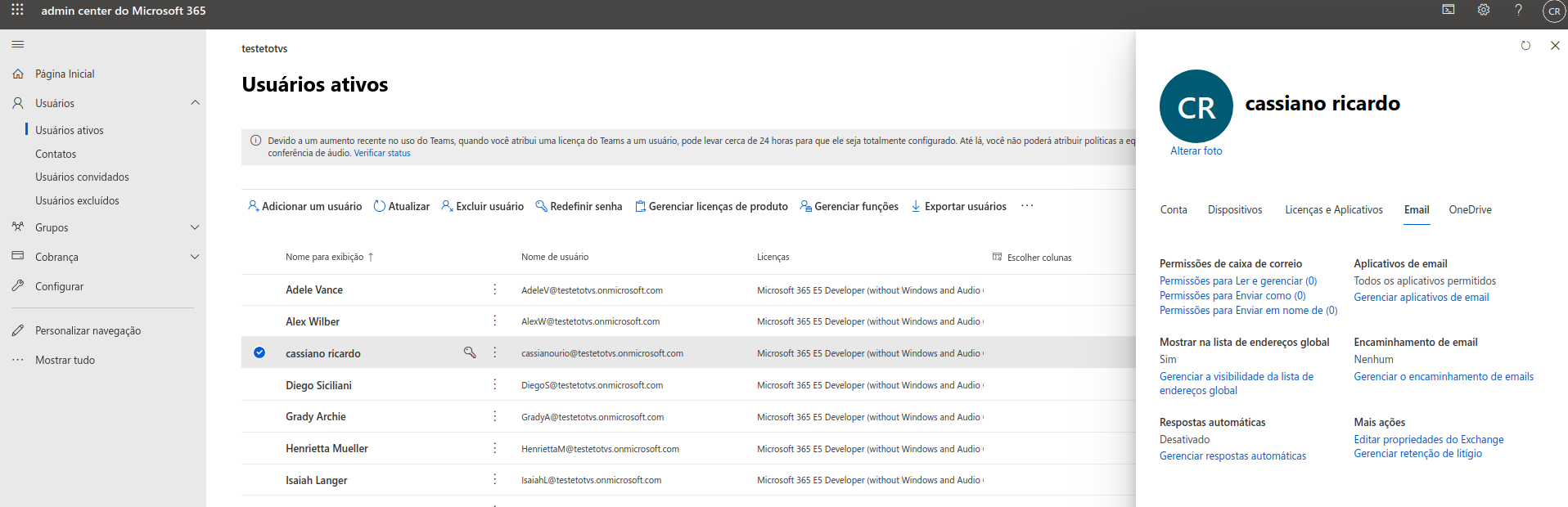Click Atualizar refresh button
This screenshot has height=507, width=1568.
coord(401,206)
